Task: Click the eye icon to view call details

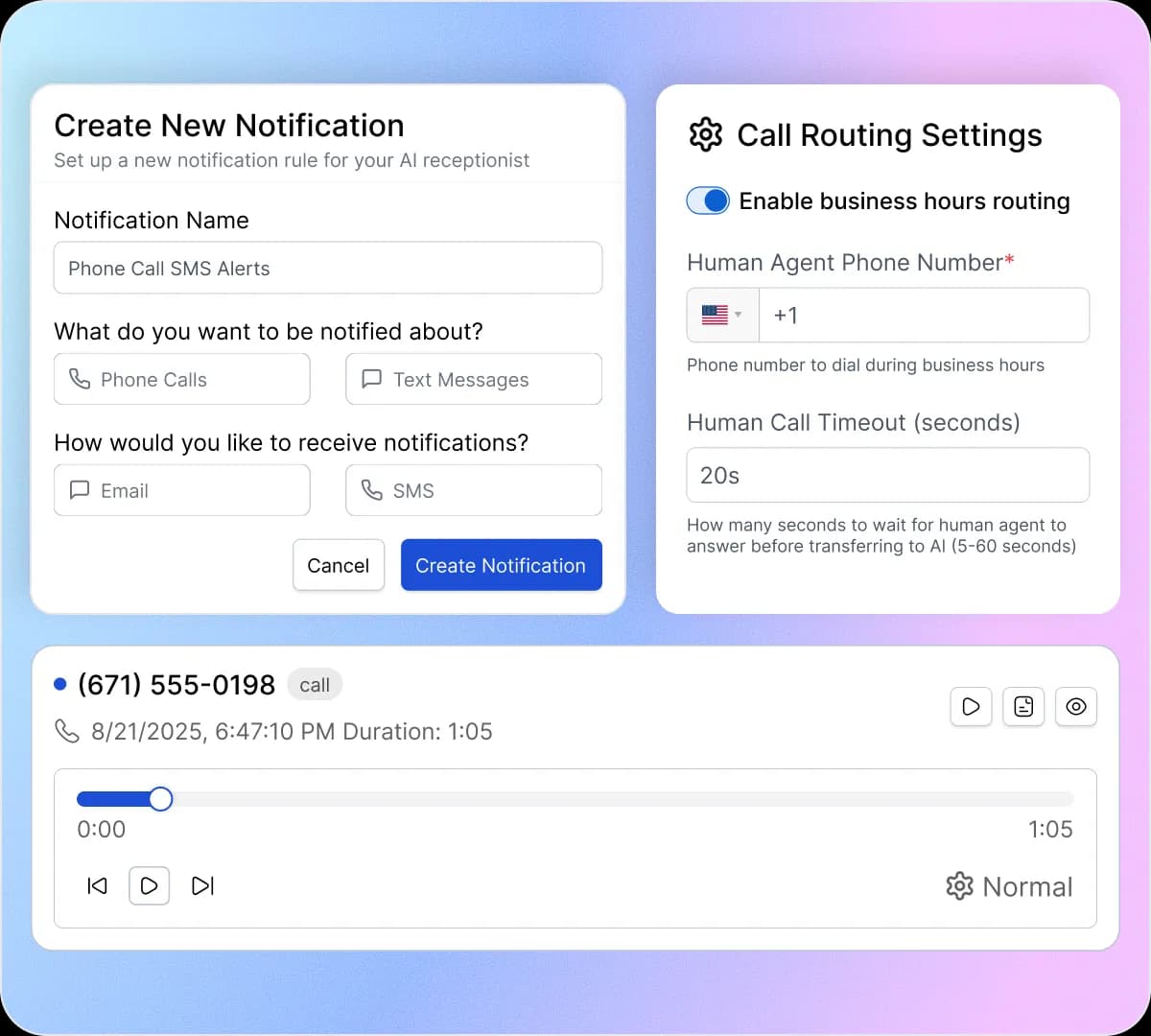Action: (1076, 707)
